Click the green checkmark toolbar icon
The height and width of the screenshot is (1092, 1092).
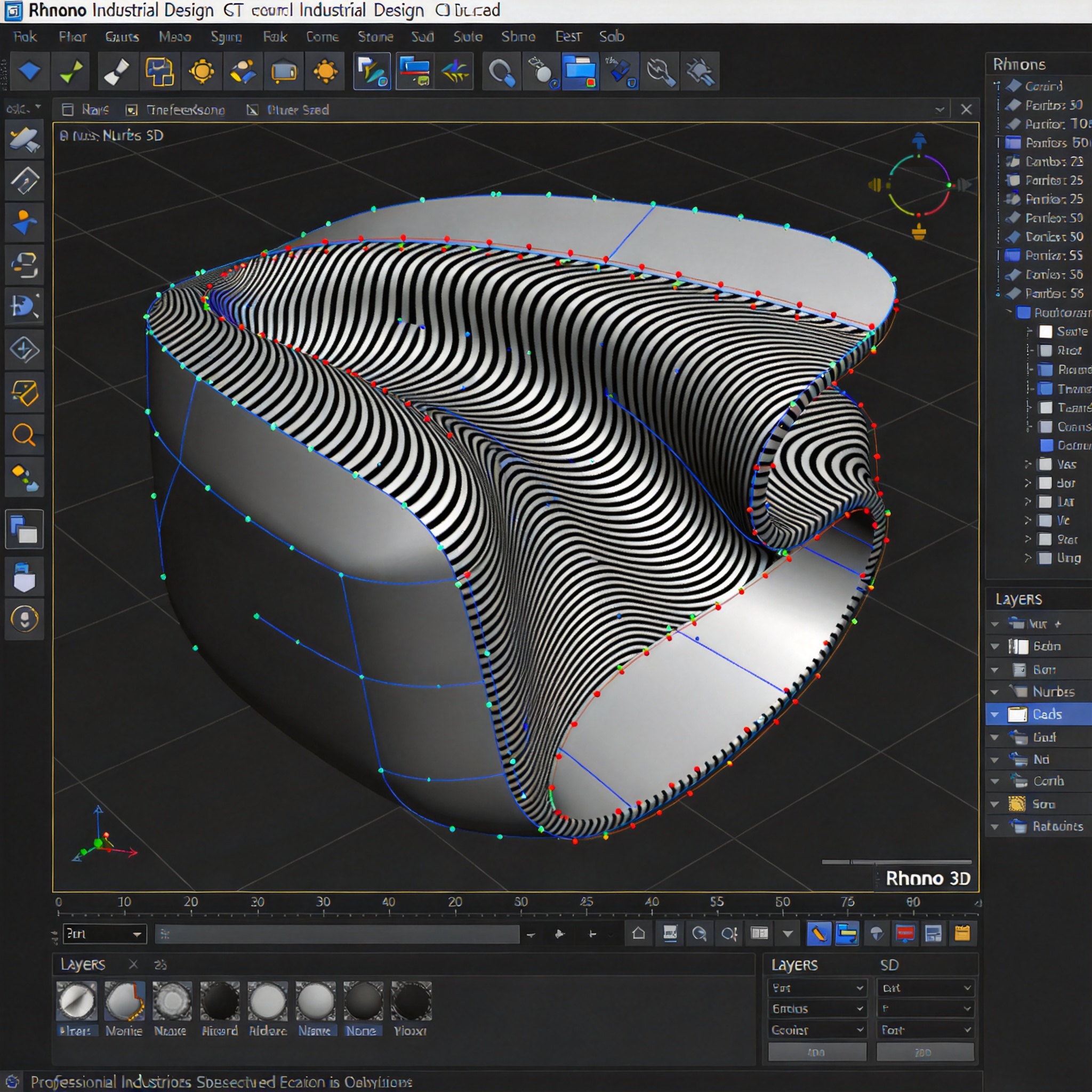point(71,72)
